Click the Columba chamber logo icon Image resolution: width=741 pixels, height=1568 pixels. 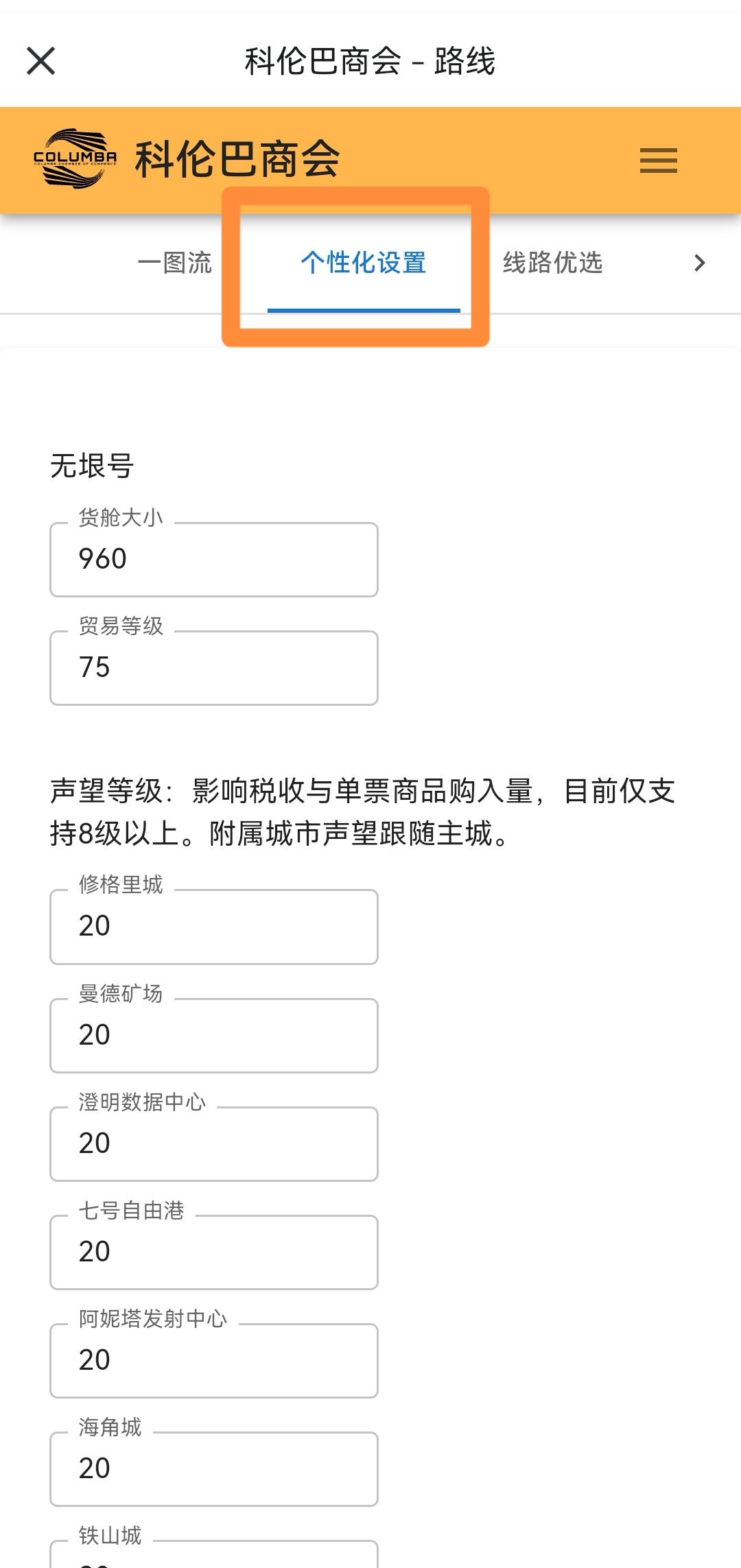coord(75,159)
